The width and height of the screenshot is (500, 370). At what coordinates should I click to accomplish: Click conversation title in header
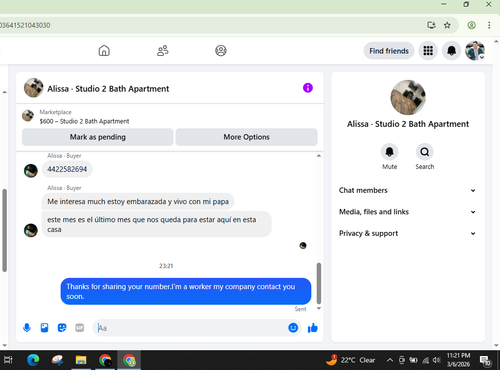tap(108, 89)
